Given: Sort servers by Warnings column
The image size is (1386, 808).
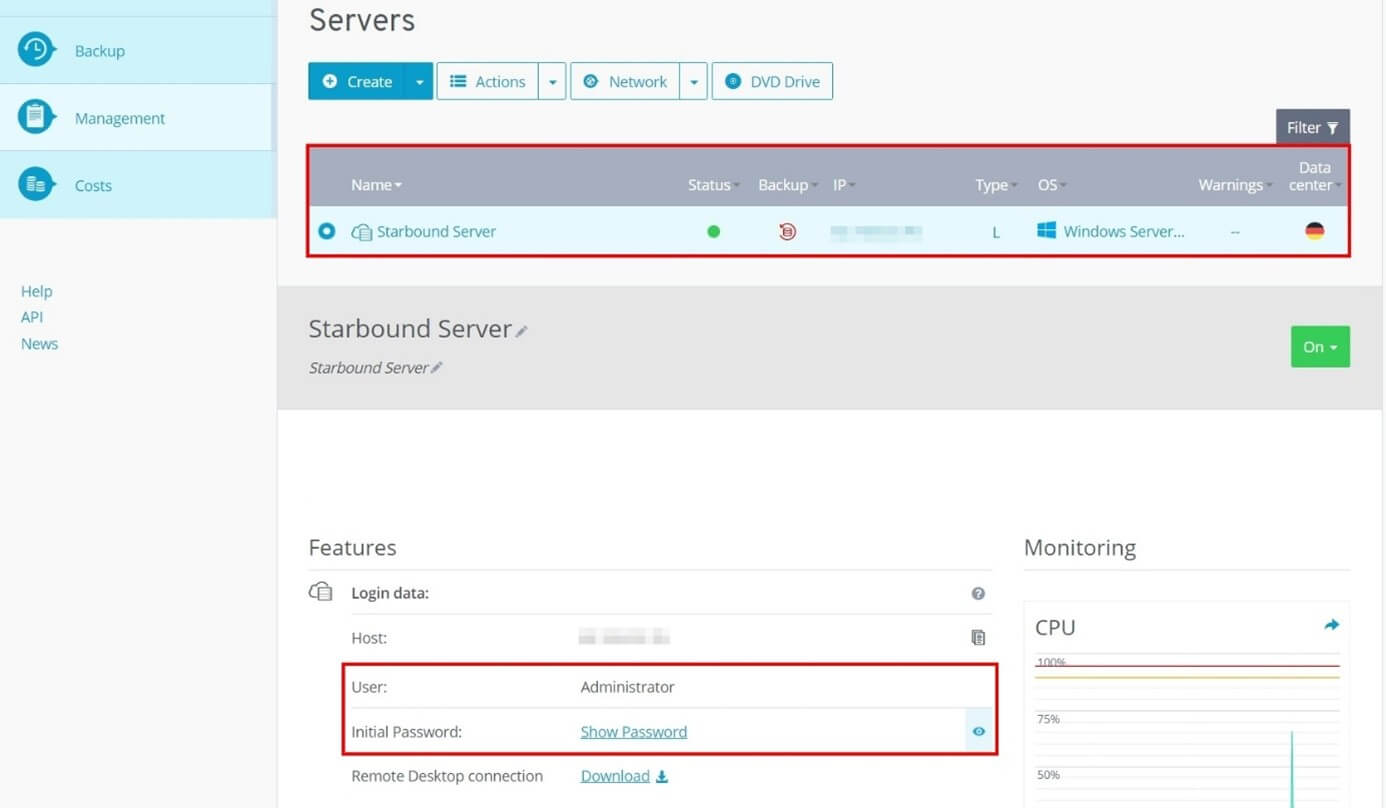Looking at the screenshot, I should coord(1235,185).
